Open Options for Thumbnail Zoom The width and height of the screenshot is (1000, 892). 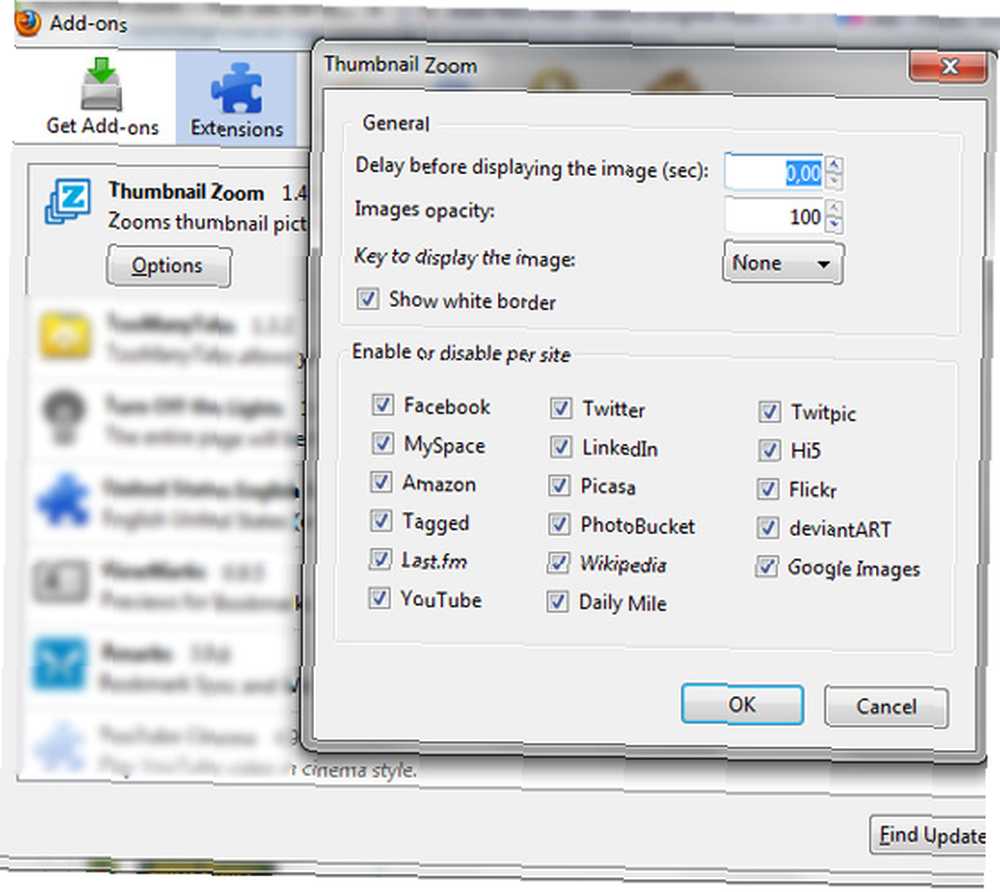coord(169,265)
